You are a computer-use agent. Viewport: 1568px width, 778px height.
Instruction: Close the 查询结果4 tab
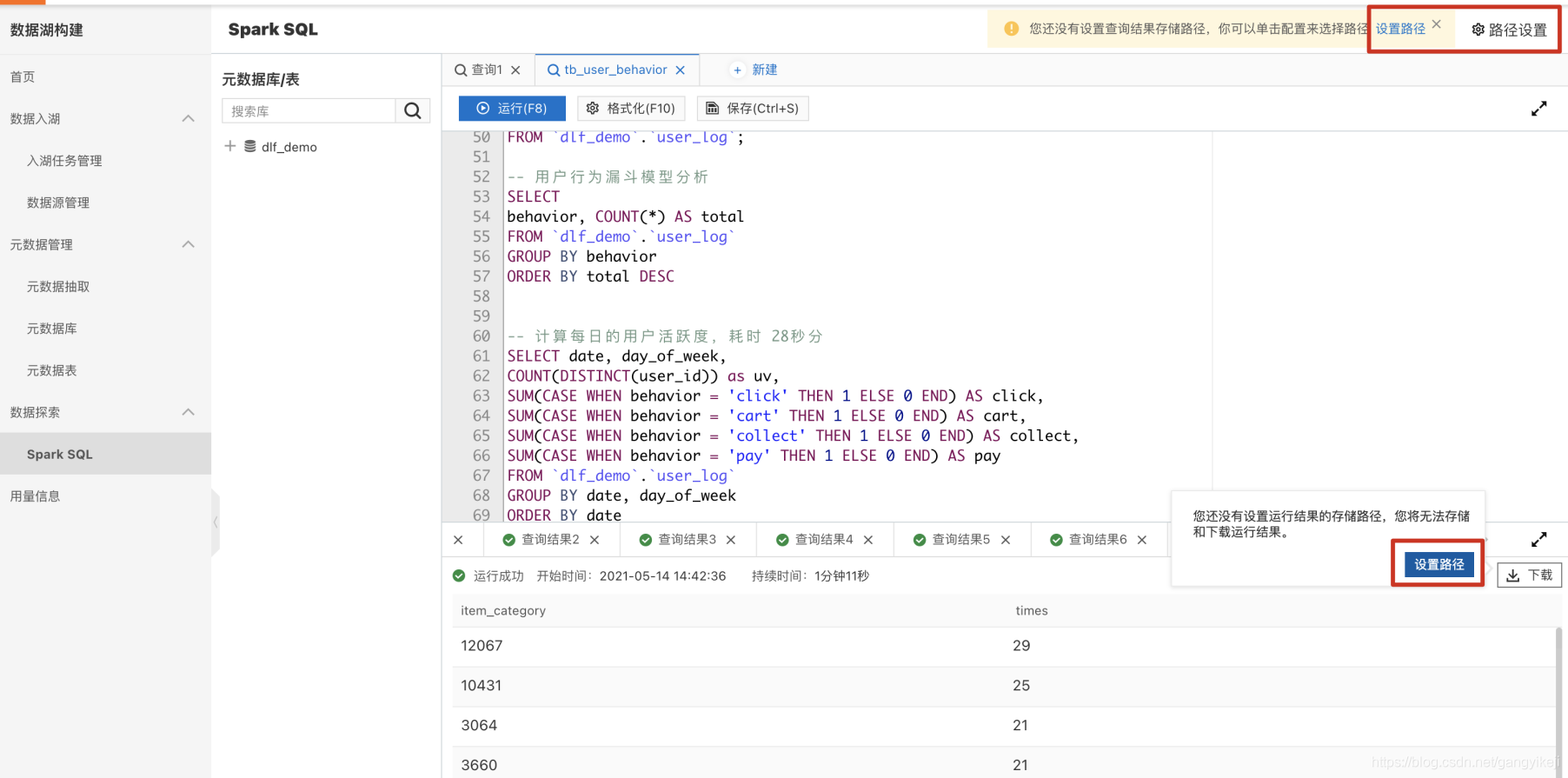[x=867, y=540]
